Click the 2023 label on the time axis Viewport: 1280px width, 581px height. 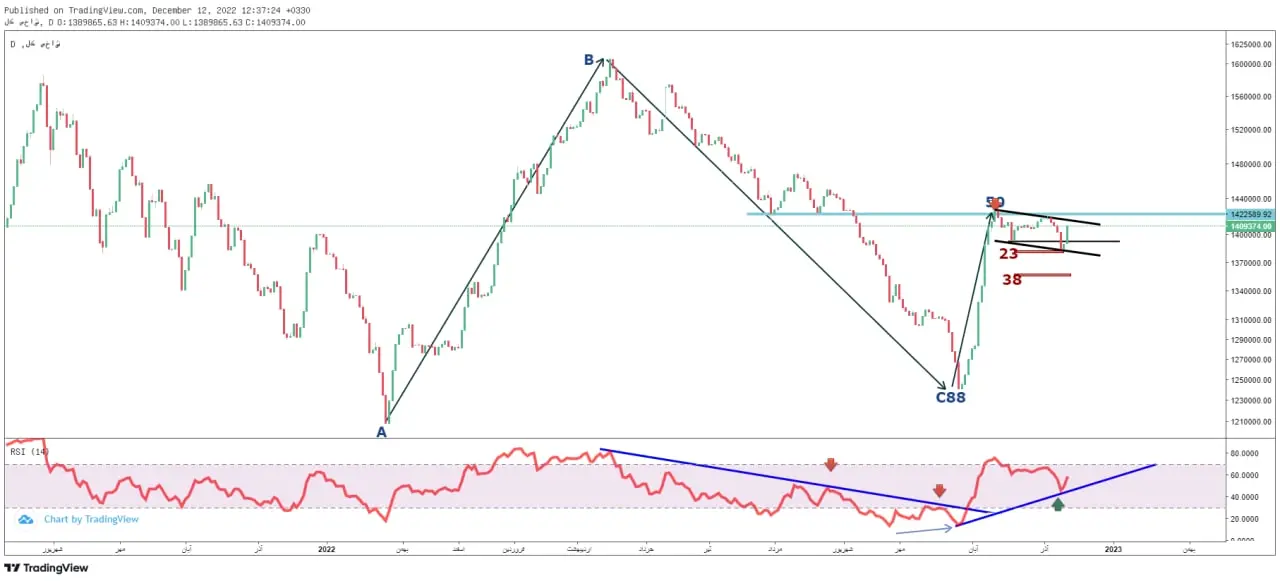coord(1113,549)
